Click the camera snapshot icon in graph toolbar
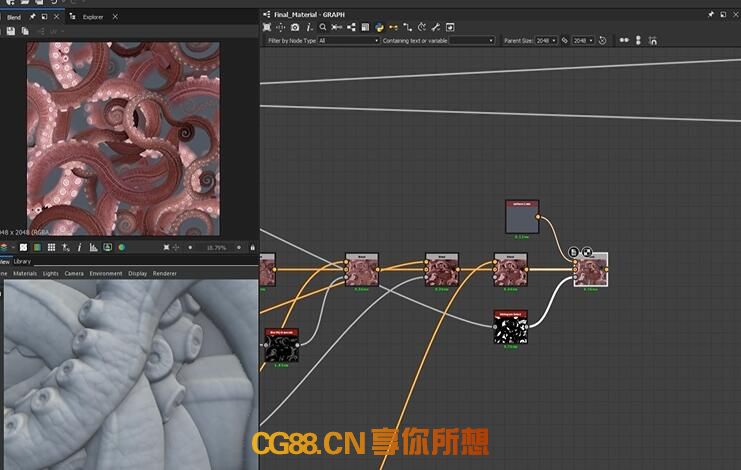The height and width of the screenshot is (470, 741). click(295, 27)
